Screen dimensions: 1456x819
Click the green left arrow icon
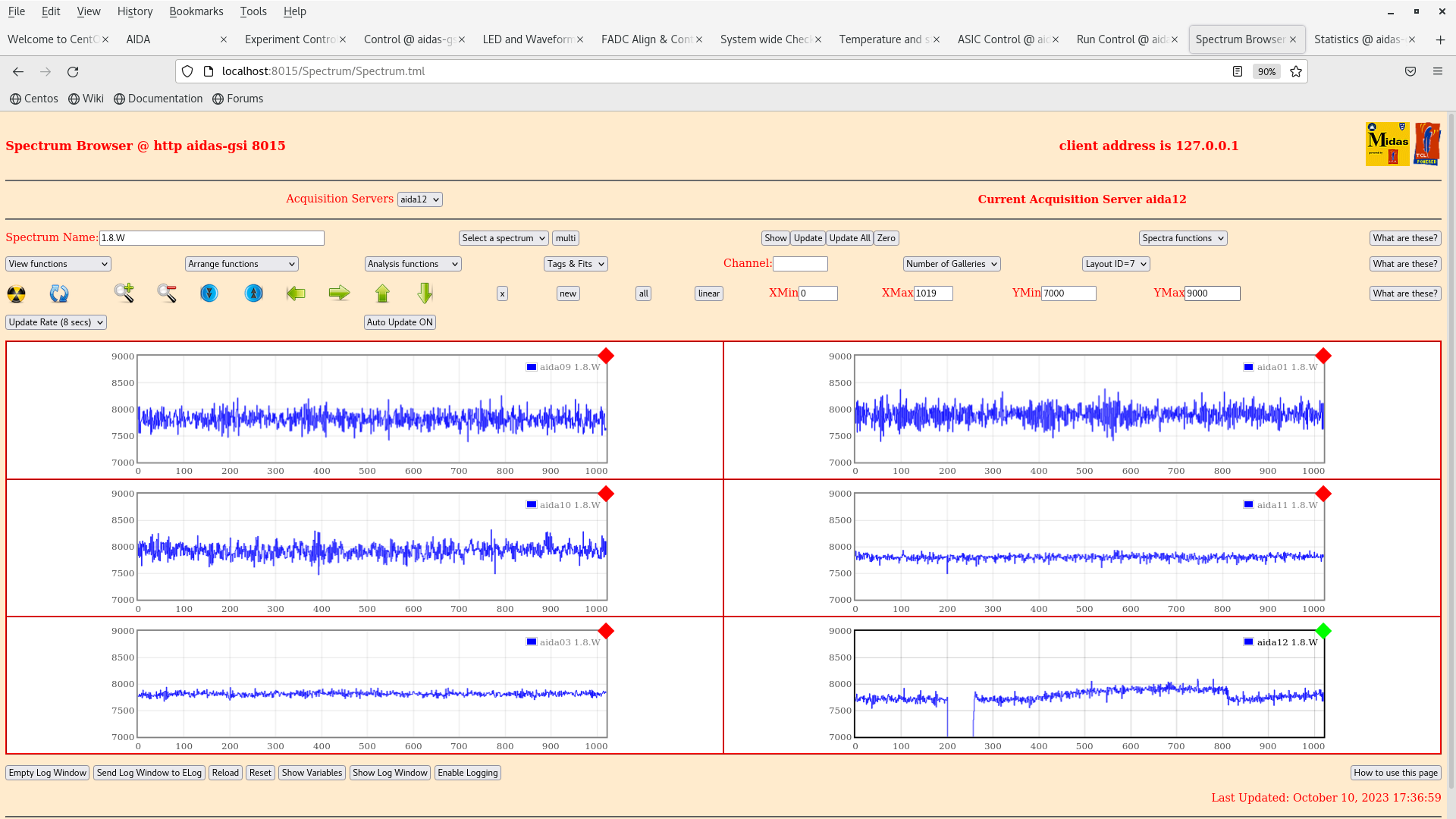tap(296, 293)
